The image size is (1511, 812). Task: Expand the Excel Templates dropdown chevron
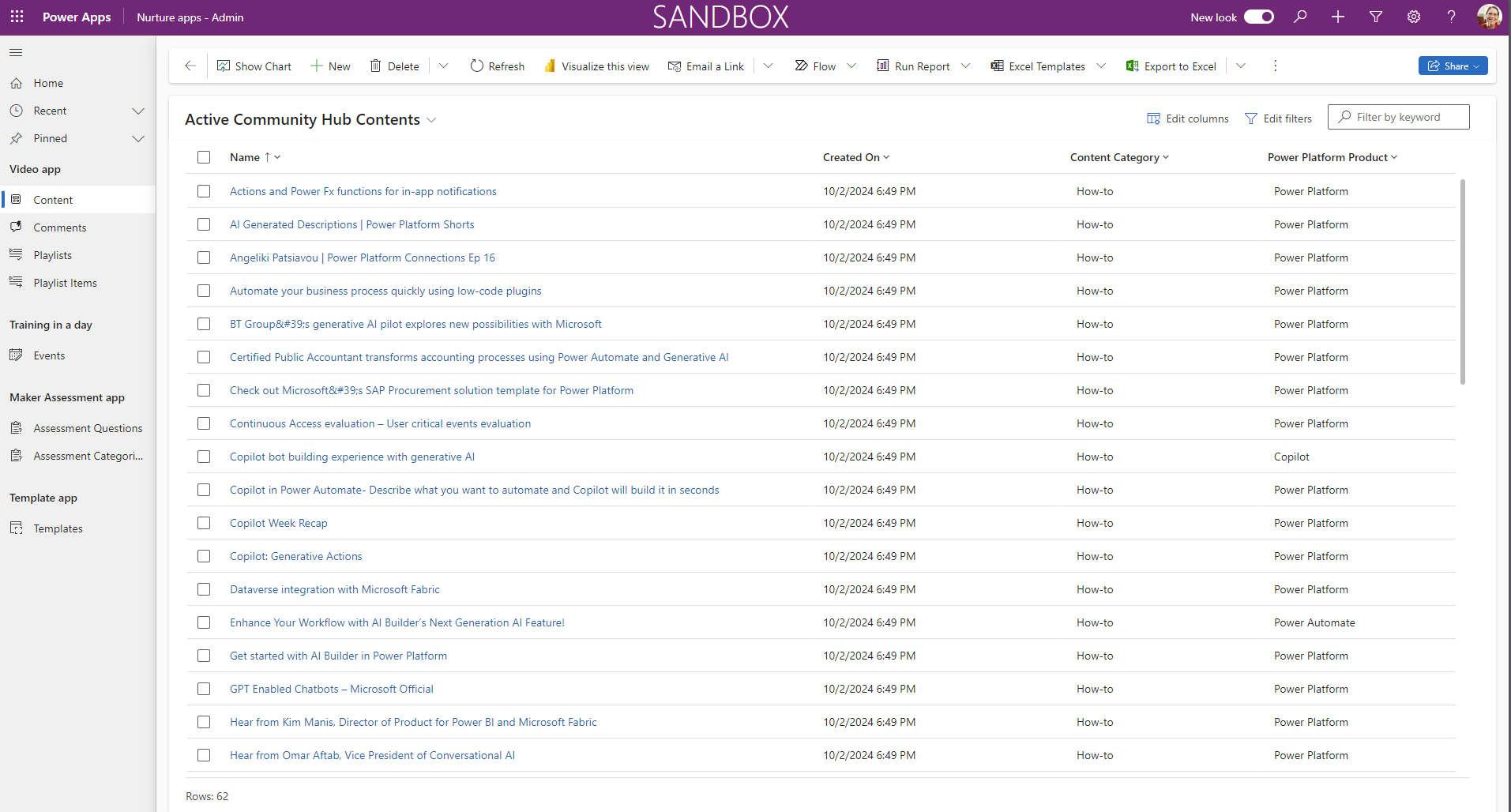[x=1101, y=66]
